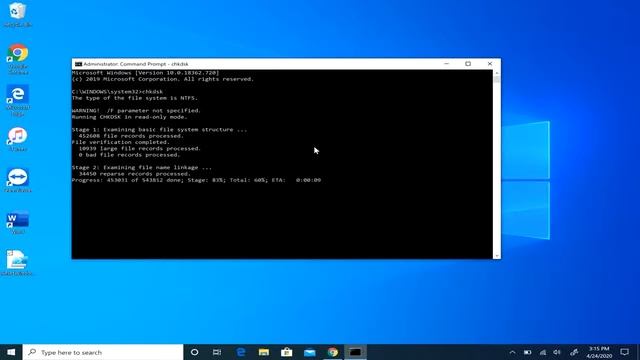
Task: Close the Command Prompt window
Action: coord(490,64)
